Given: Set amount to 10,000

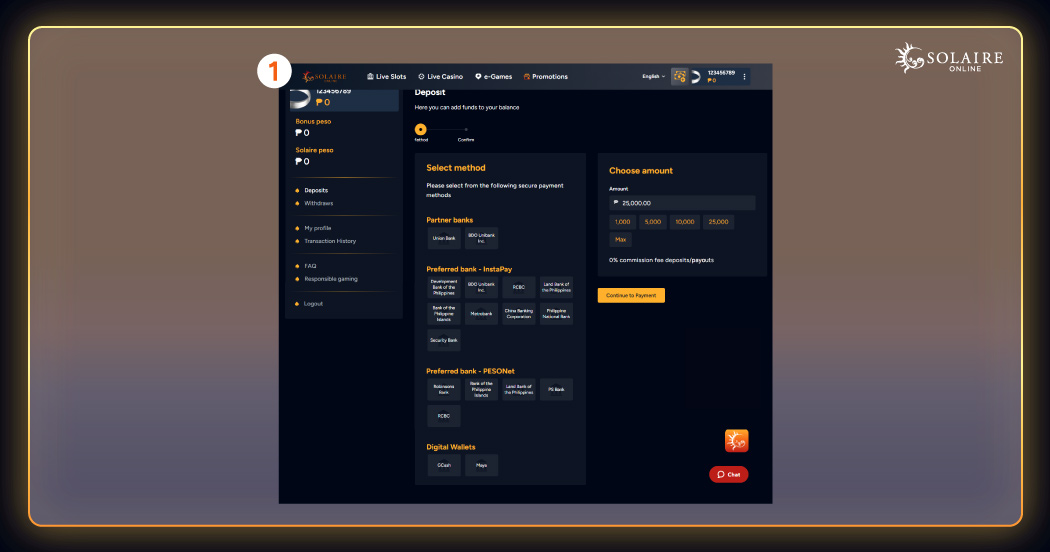Looking at the screenshot, I should [x=685, y=222].
